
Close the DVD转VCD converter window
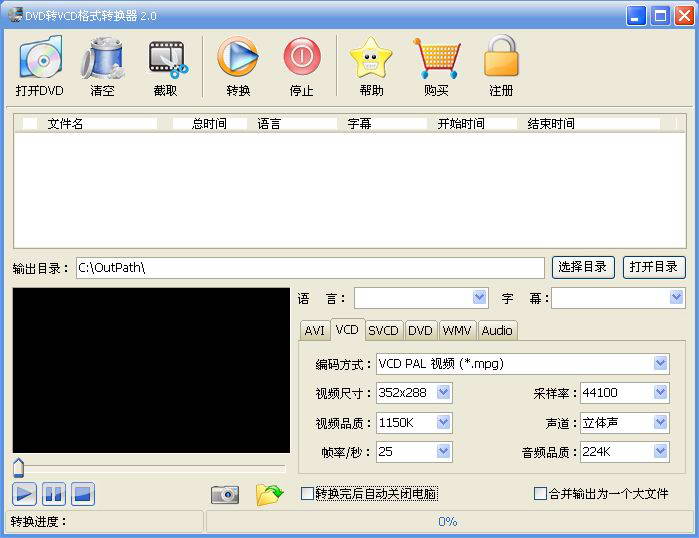[684, 16]
